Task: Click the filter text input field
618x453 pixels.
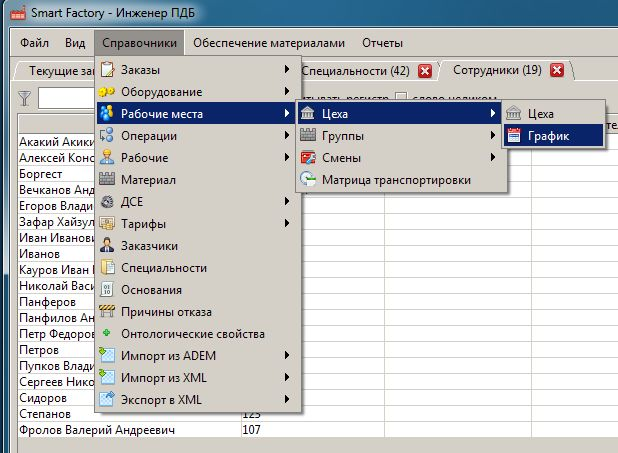Action: coord(66,98)
